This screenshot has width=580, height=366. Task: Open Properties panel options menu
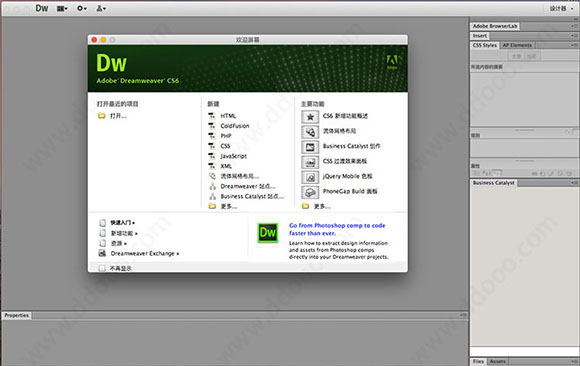(x=463, y=315)
